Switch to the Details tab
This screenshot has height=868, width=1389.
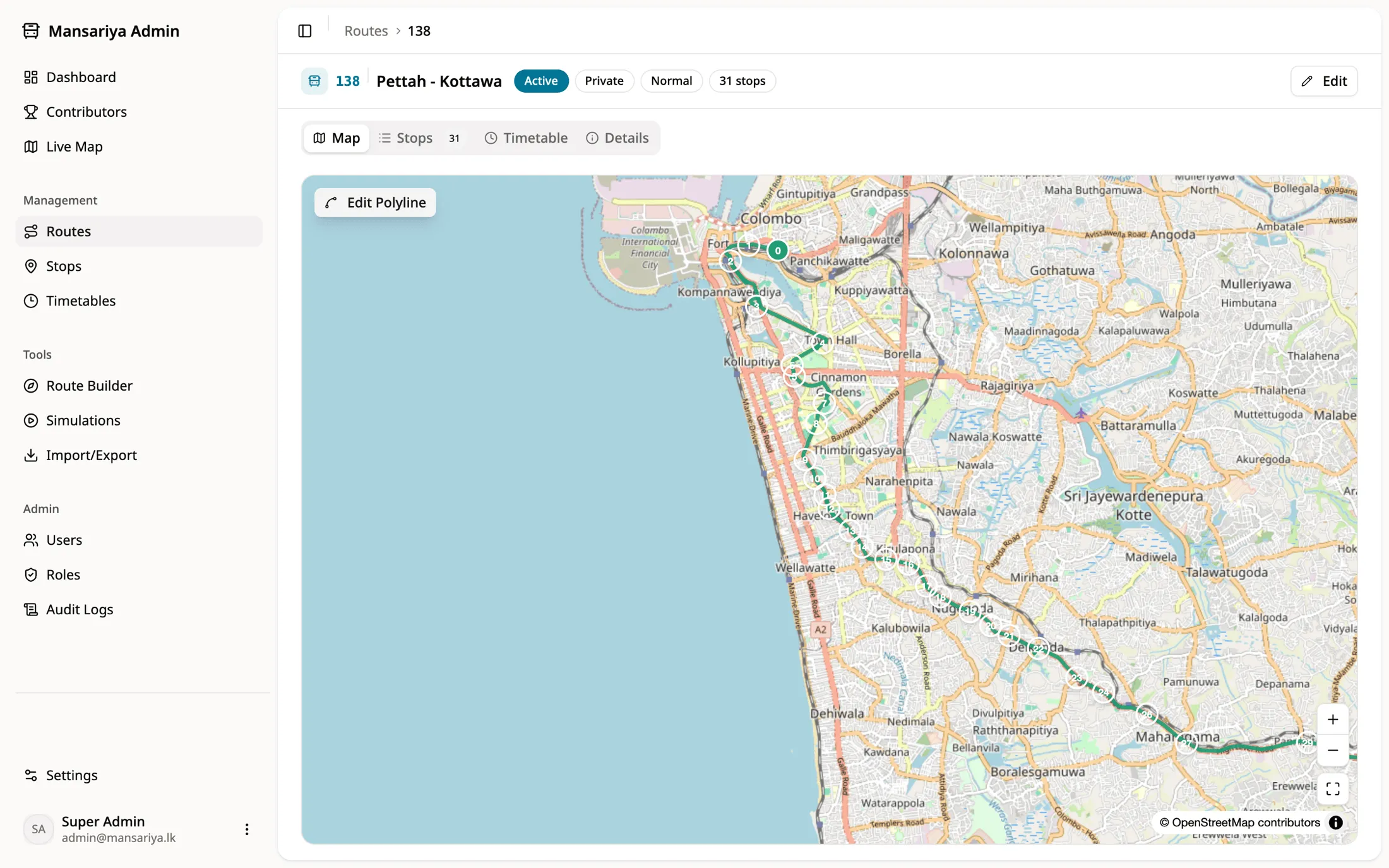(617, 138)
